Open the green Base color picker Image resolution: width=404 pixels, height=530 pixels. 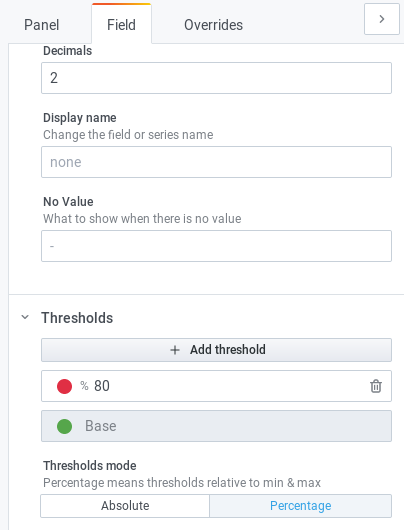64,426
